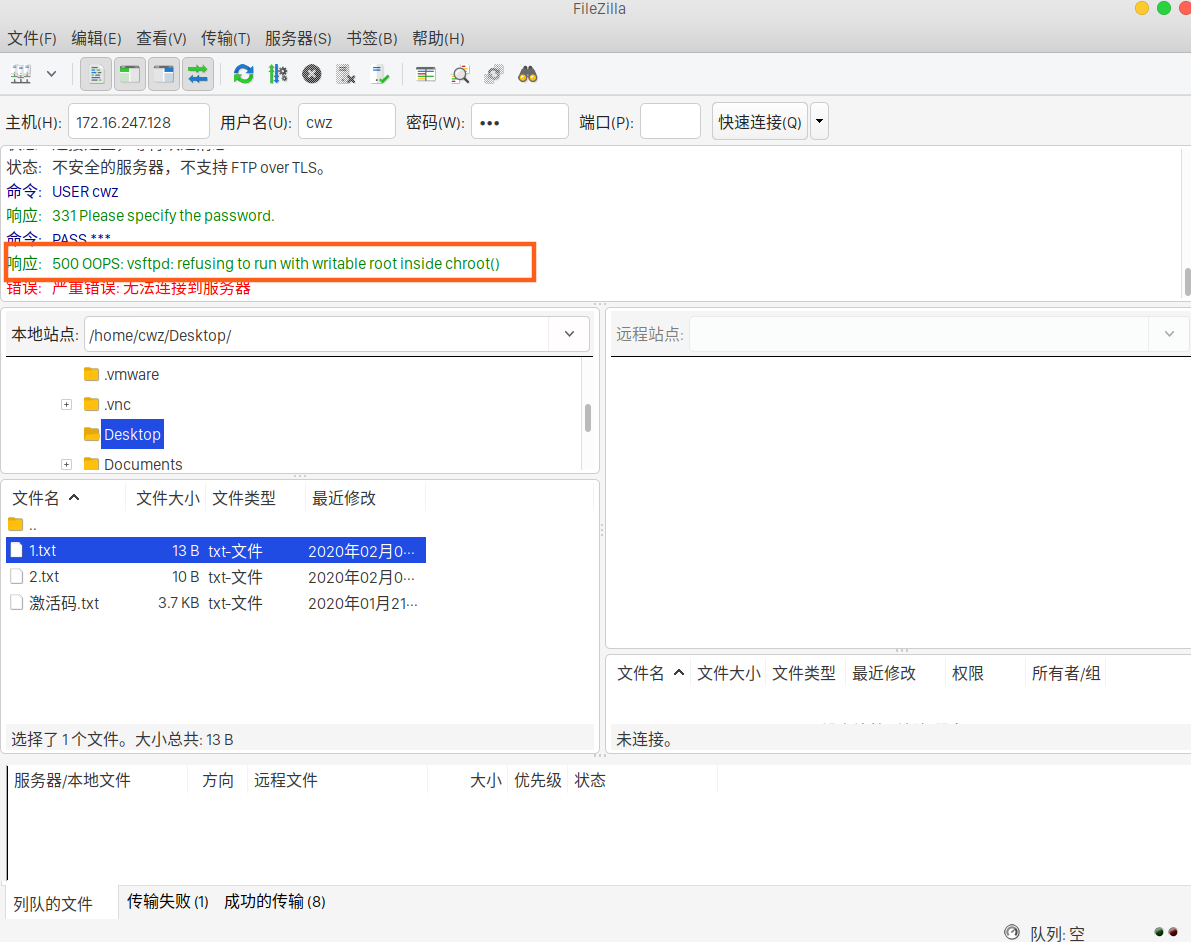Image resolution: width=1191 pixels, height=942 pixels.
Task: Open the 书签(B) menu
Action: pos(372,39)
